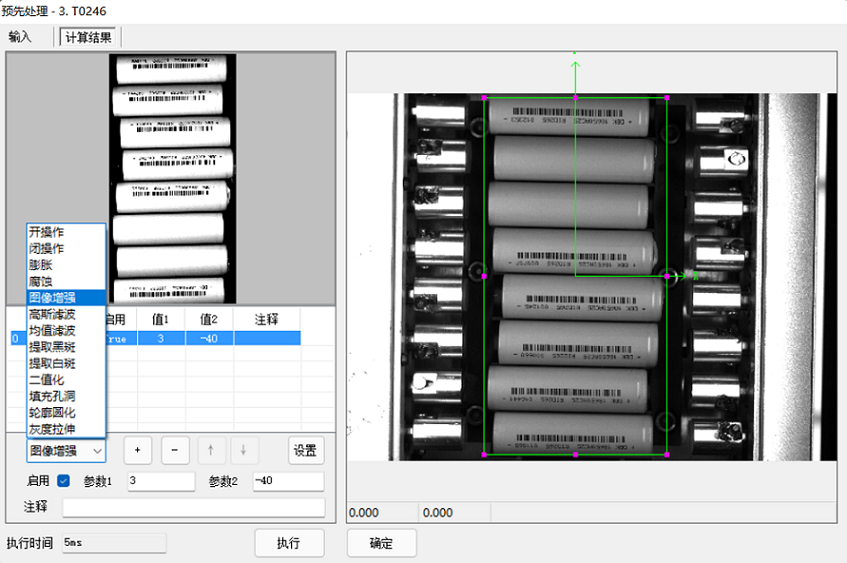Viewport: 847px width, 563px height.
Task: Choose 填充孔洞 from the operation list
Action: coord(66,396)
